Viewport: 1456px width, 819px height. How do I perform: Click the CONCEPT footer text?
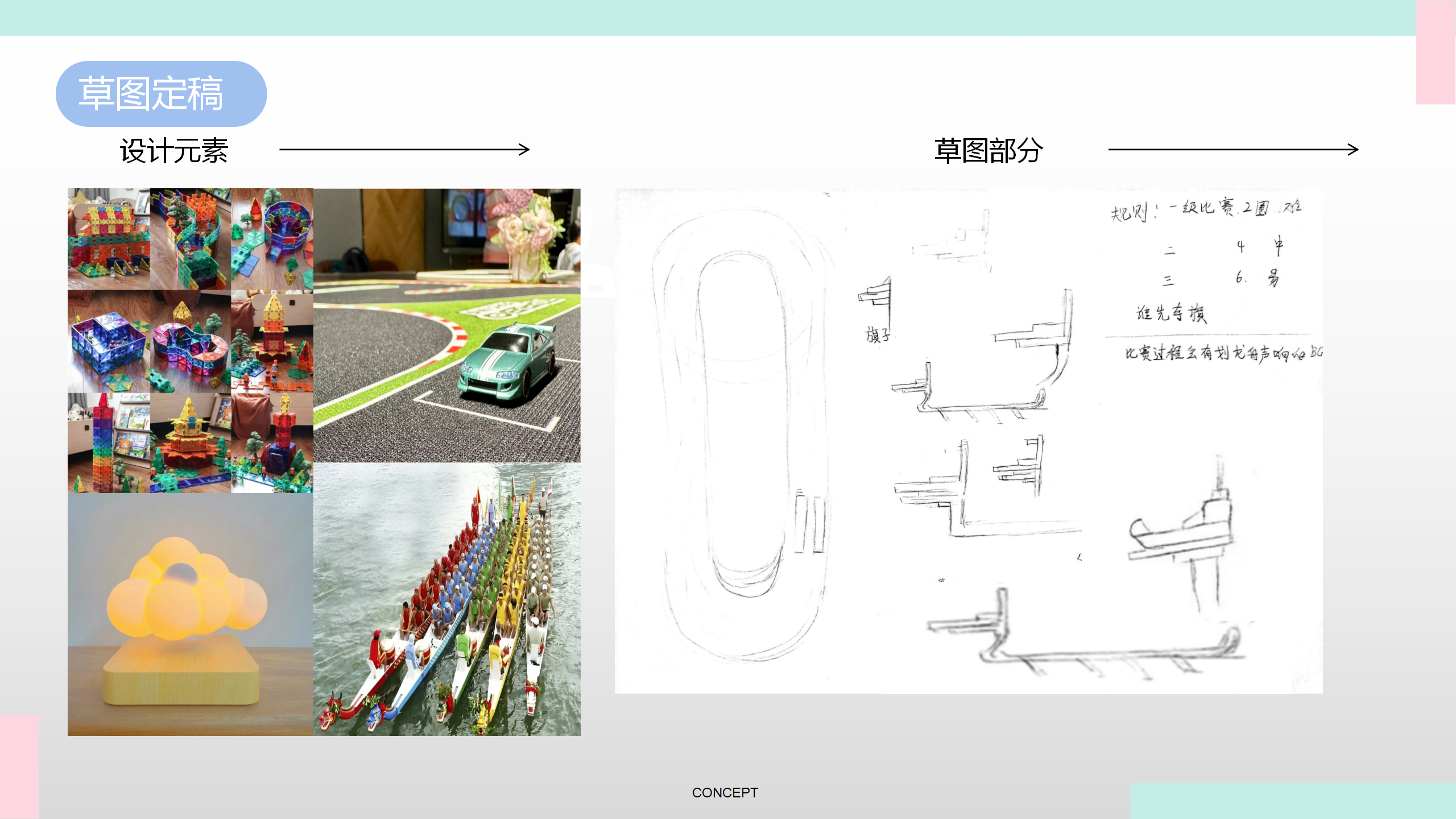coord(725,793)
